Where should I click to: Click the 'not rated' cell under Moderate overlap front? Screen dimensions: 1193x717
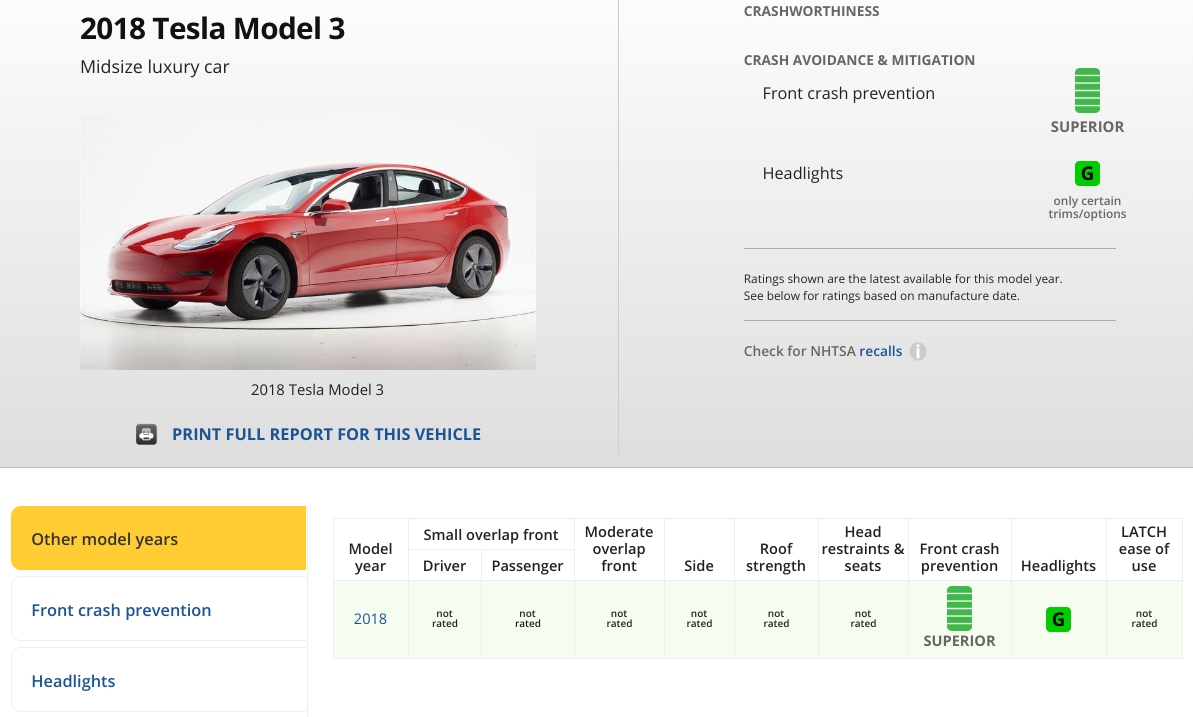pyautogui.click(x=619, y=619)
